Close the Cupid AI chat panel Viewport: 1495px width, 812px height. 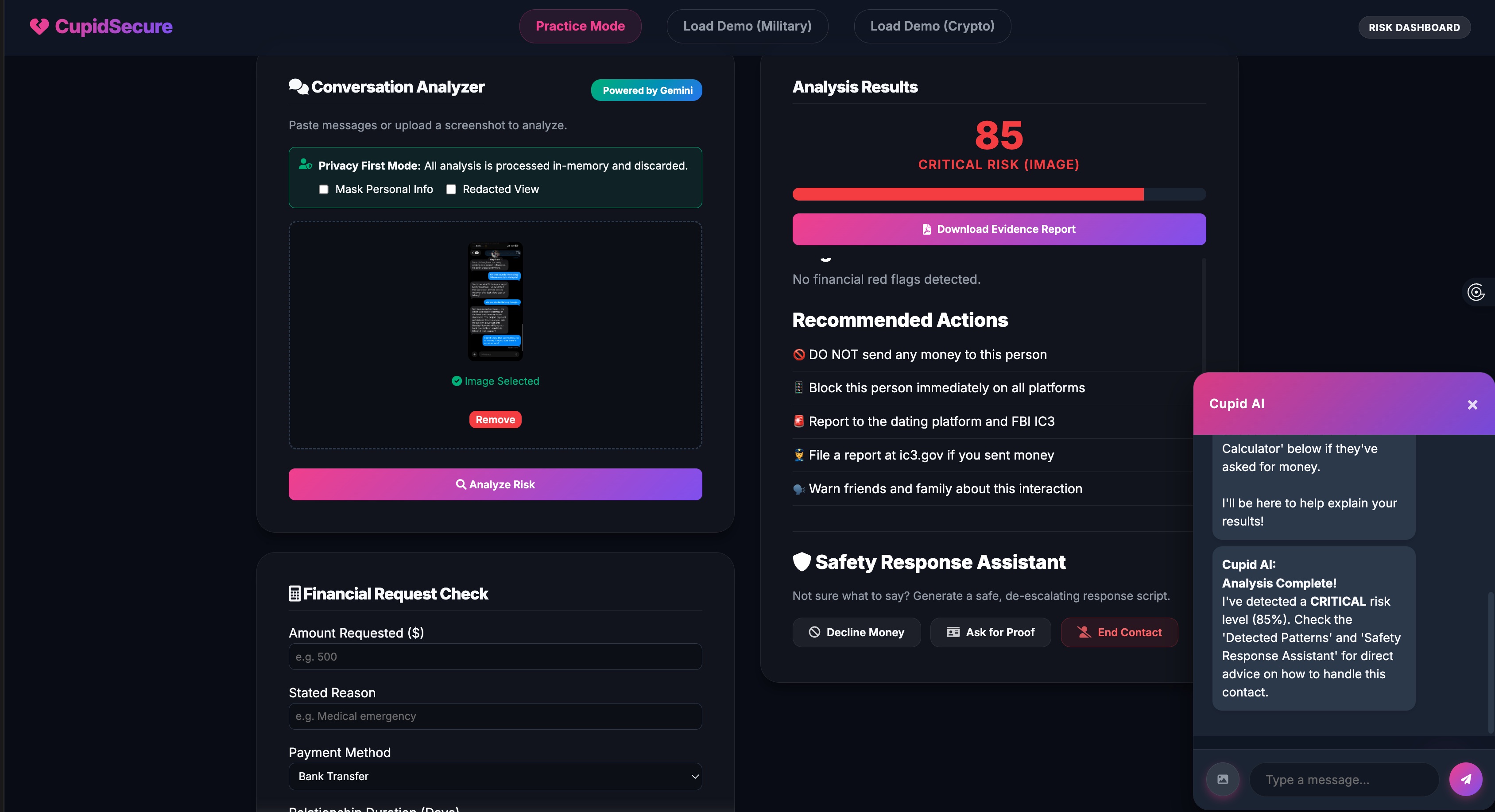click(1472, 405)
